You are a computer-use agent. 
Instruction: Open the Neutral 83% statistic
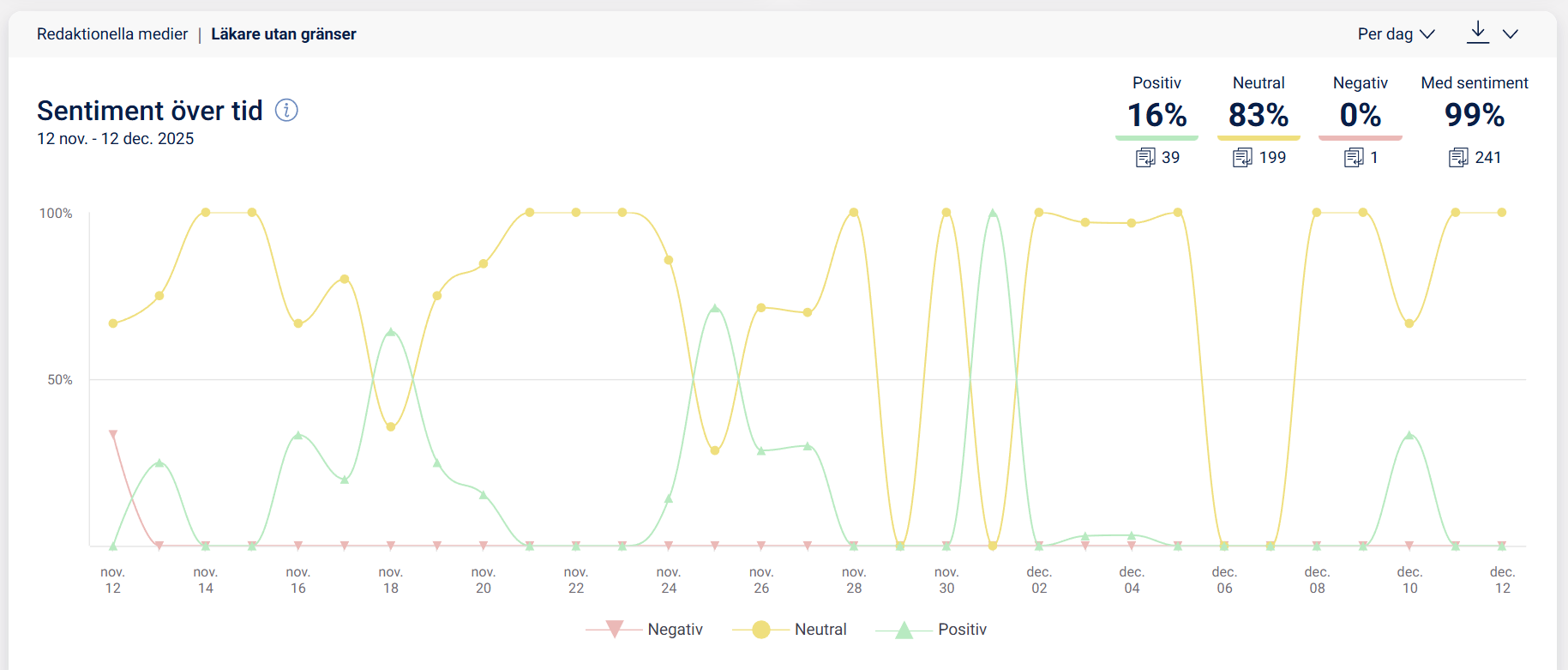pos(1259,115)
